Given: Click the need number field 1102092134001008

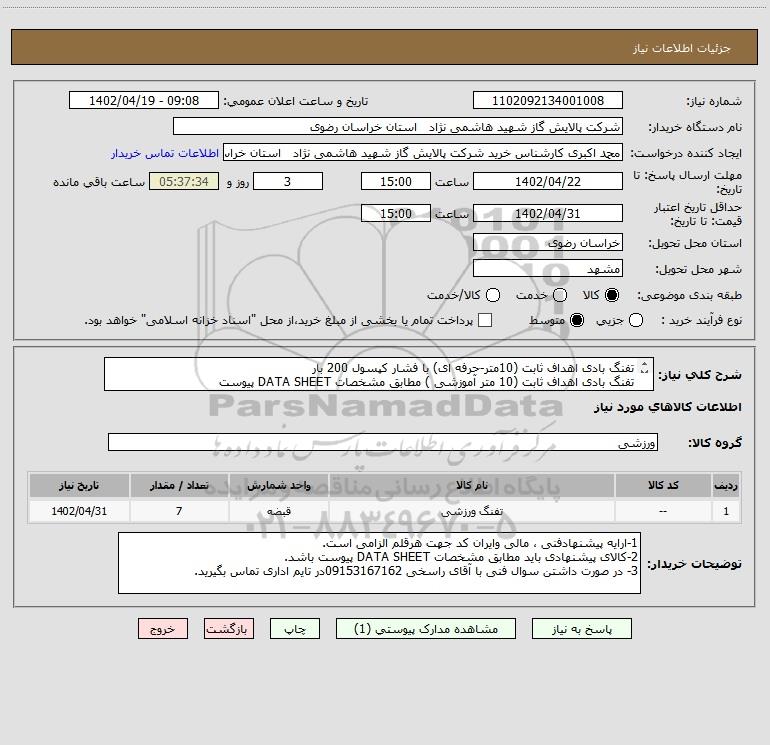Looking at the screenshot, I should pyautogui.click(x=548, y=100).
